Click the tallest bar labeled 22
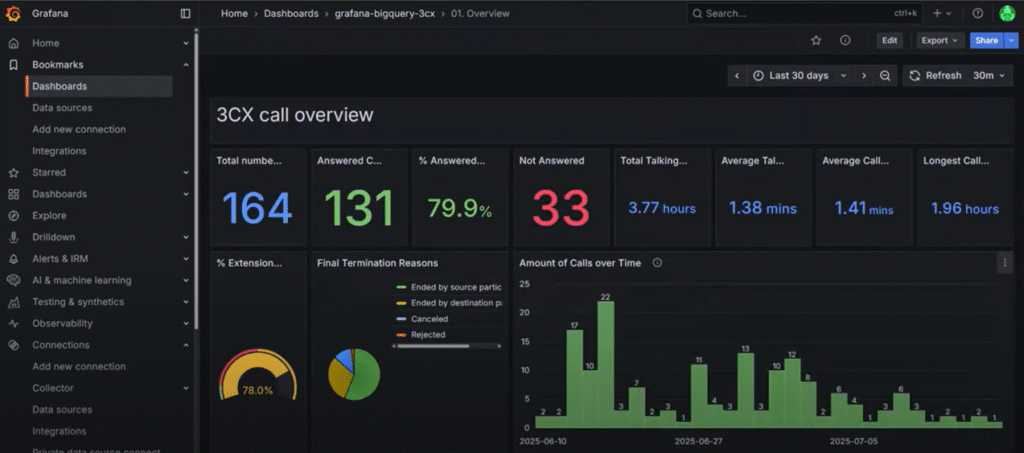This screenshot has width=1024, height=453. pyautogui.click(x=605, y=365)
